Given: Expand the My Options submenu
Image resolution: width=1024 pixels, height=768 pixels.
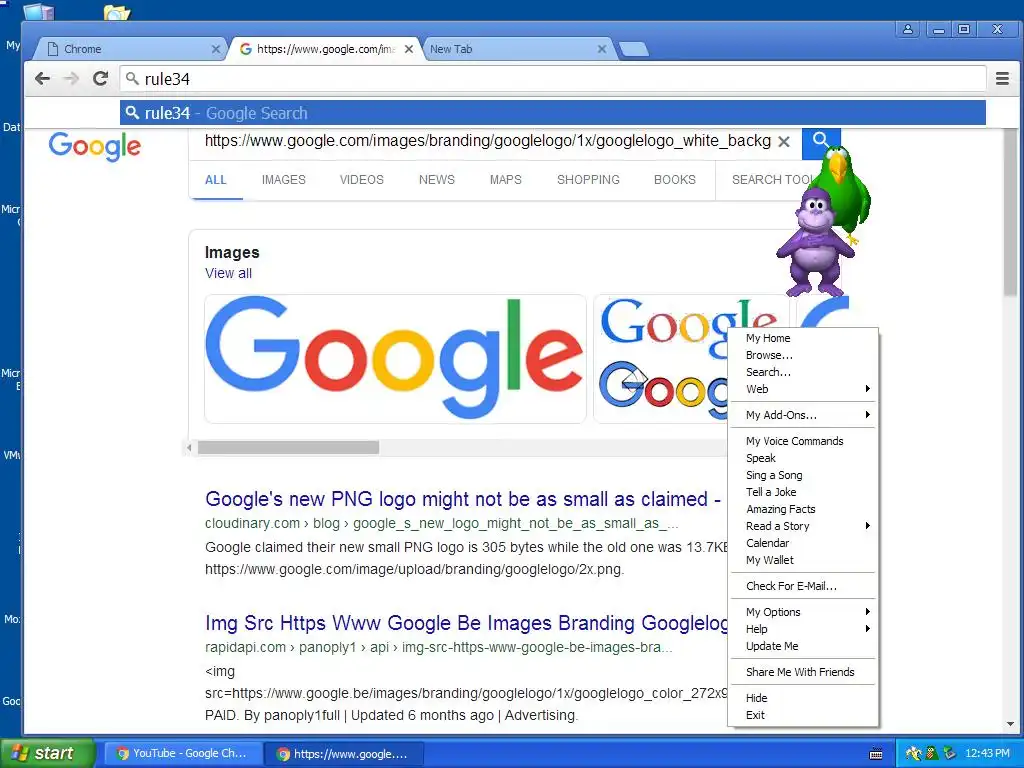Looking at the screenshot, I should [x=802, y=612].
